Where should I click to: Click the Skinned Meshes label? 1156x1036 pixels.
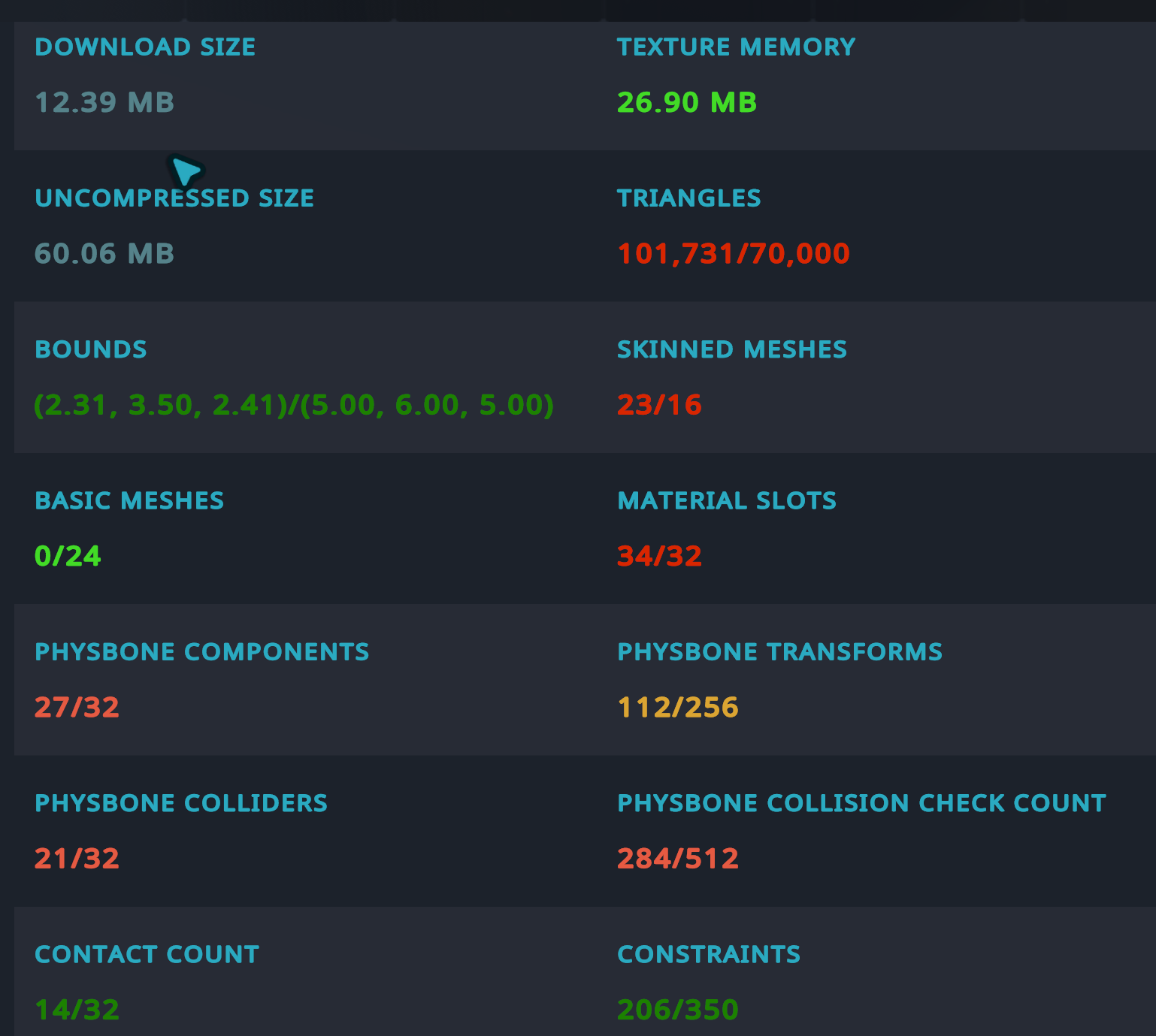(x=731, y=350)
